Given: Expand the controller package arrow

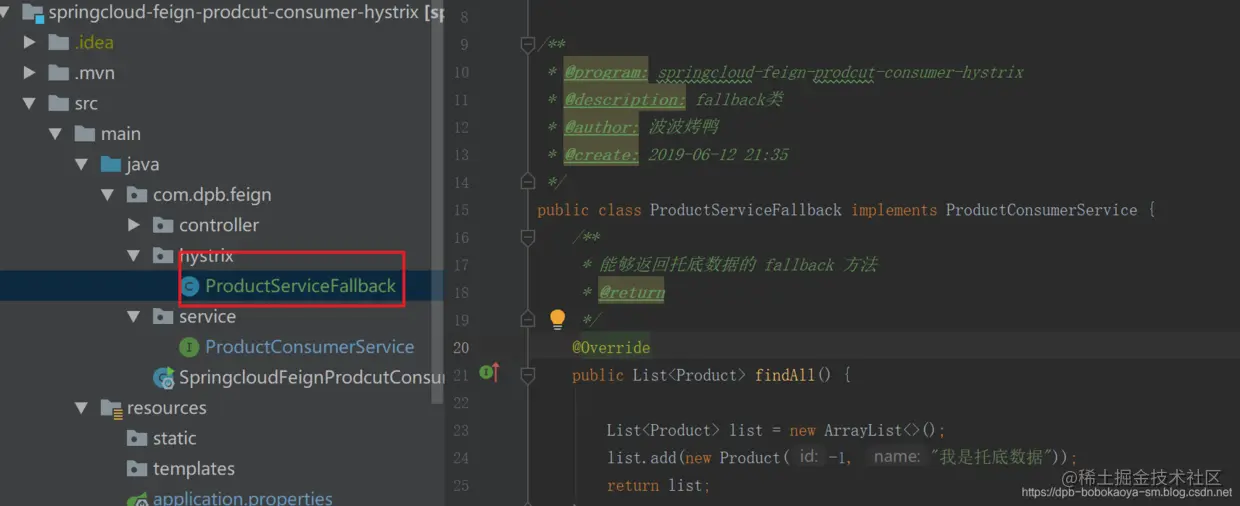Looking at the screenshot, I should [x=134, y=225].
